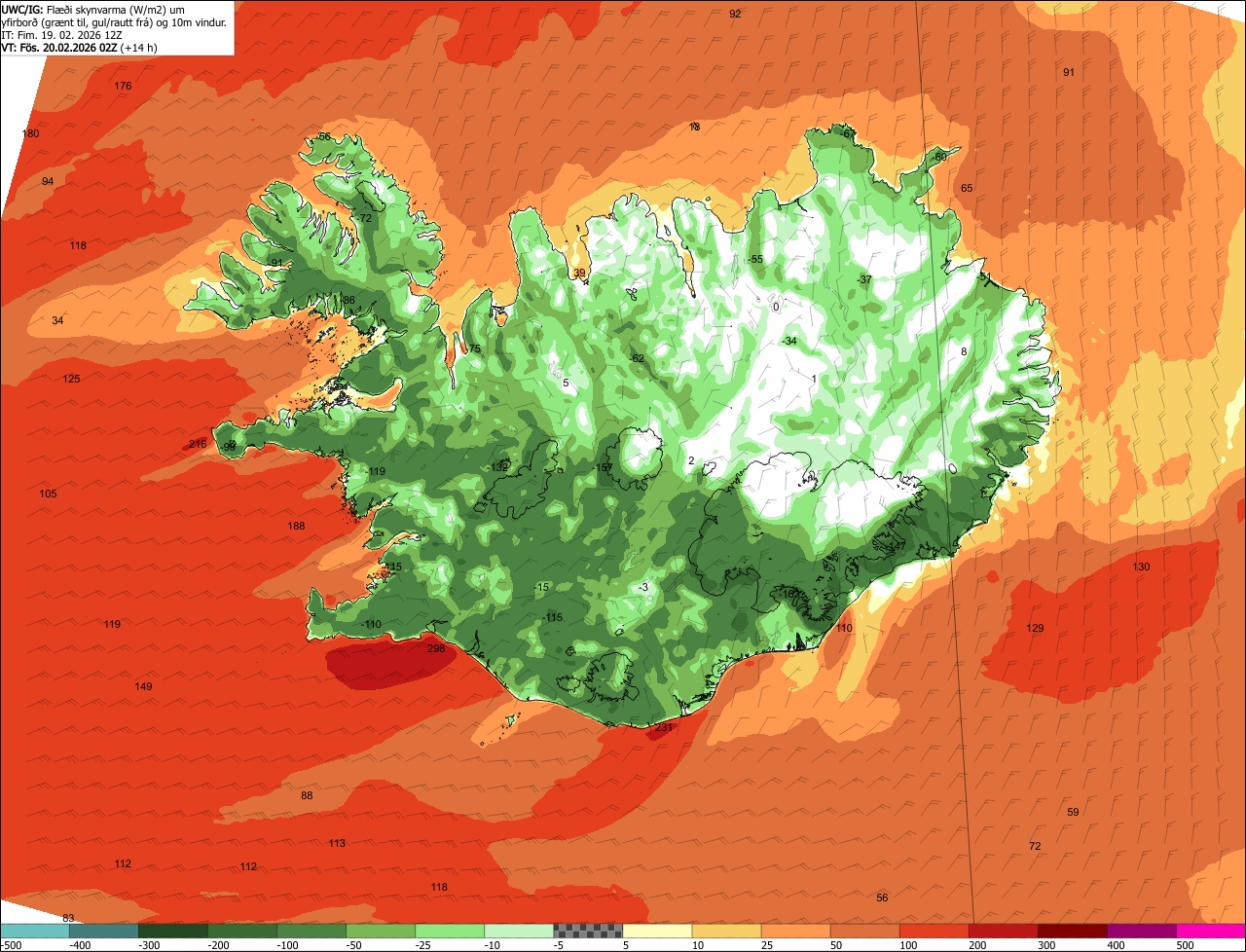The height and width of the screenshot is (952, 1246).
Task: Pick the light orange 25 to 50 legend swatch
Action: point(794,931)
